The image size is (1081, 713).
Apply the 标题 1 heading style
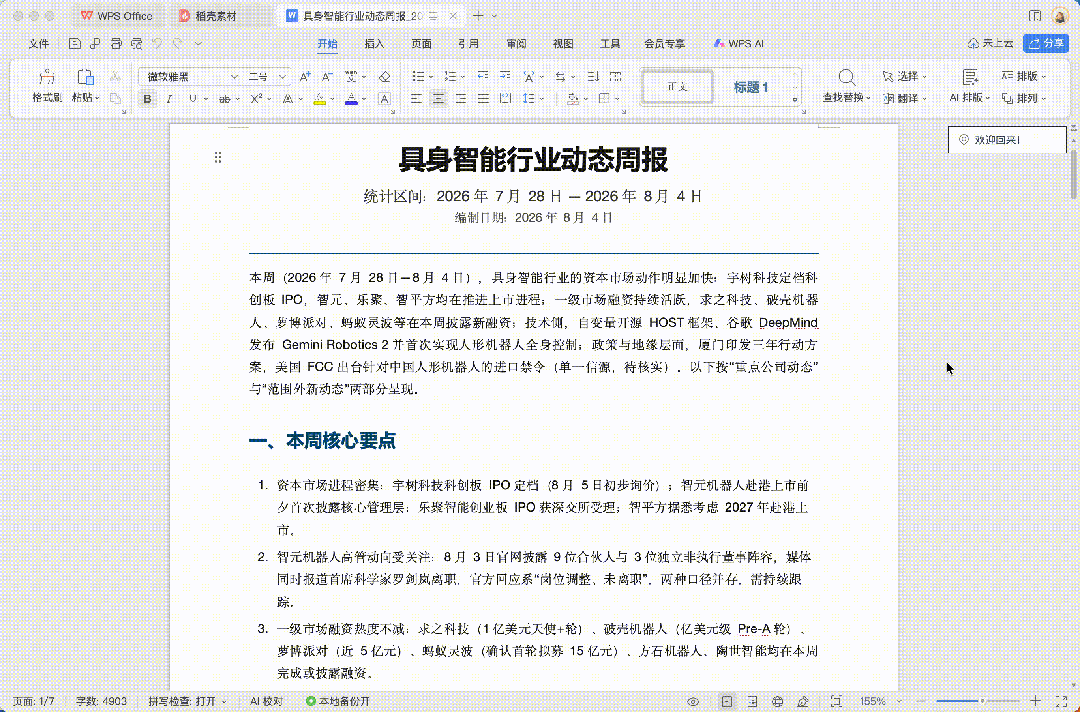(751, 87)
